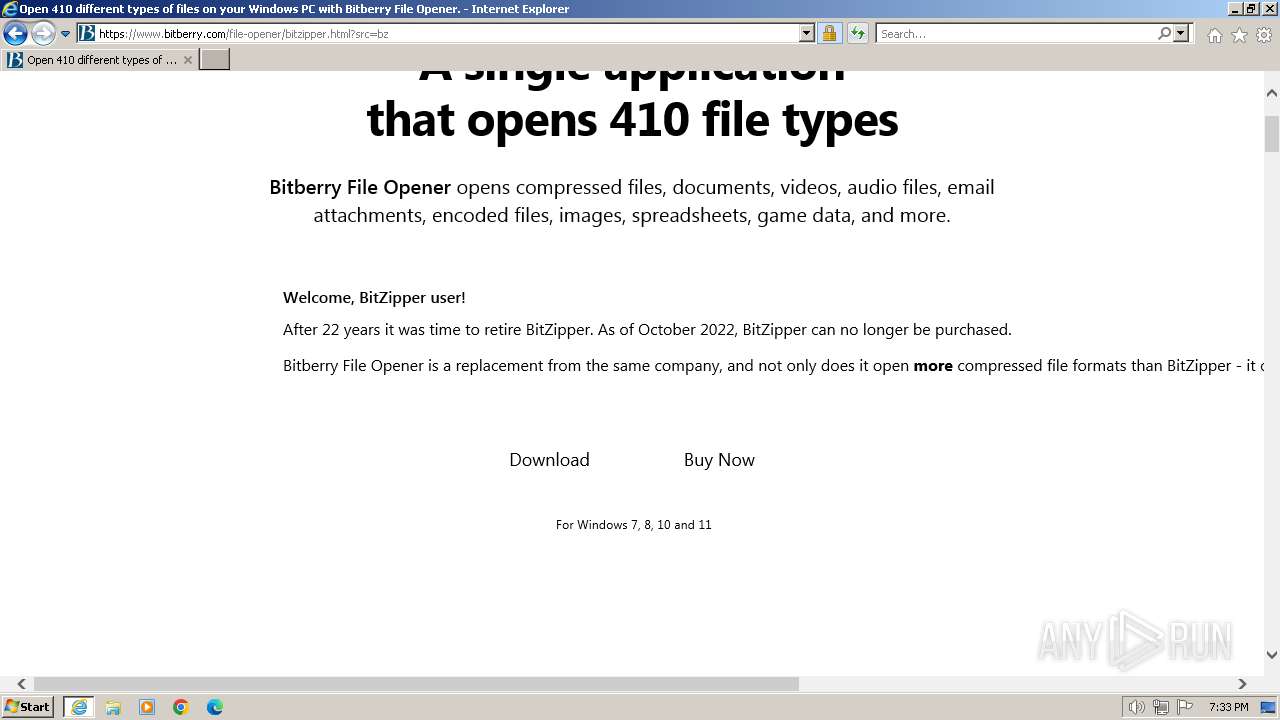Open a new blank tab
This screenshot has width=1280, height=720.
coord(215,60)
